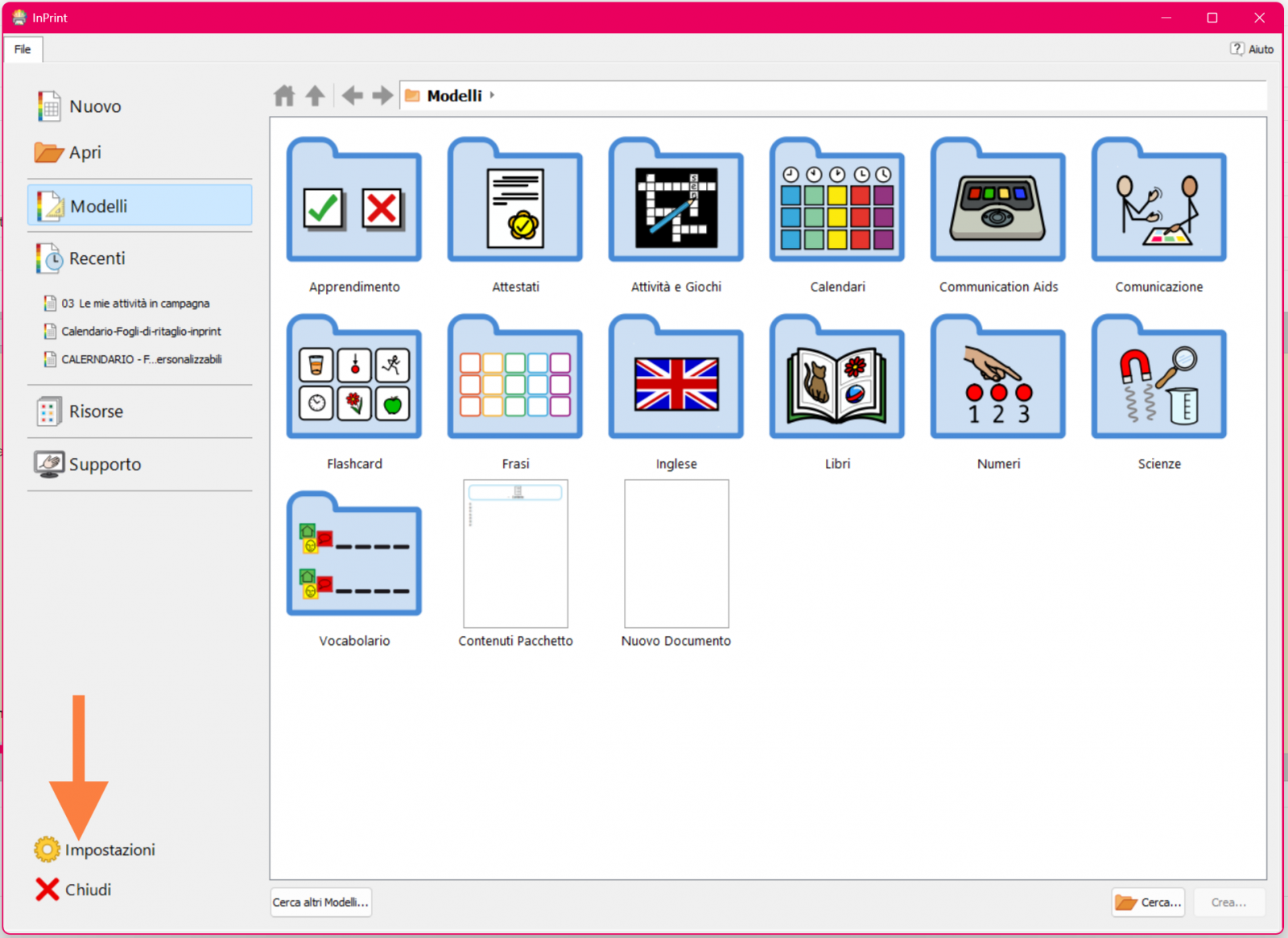
Task: Expand the Modelli breadcrumb chevron
Action: click(x=492, y=95)
